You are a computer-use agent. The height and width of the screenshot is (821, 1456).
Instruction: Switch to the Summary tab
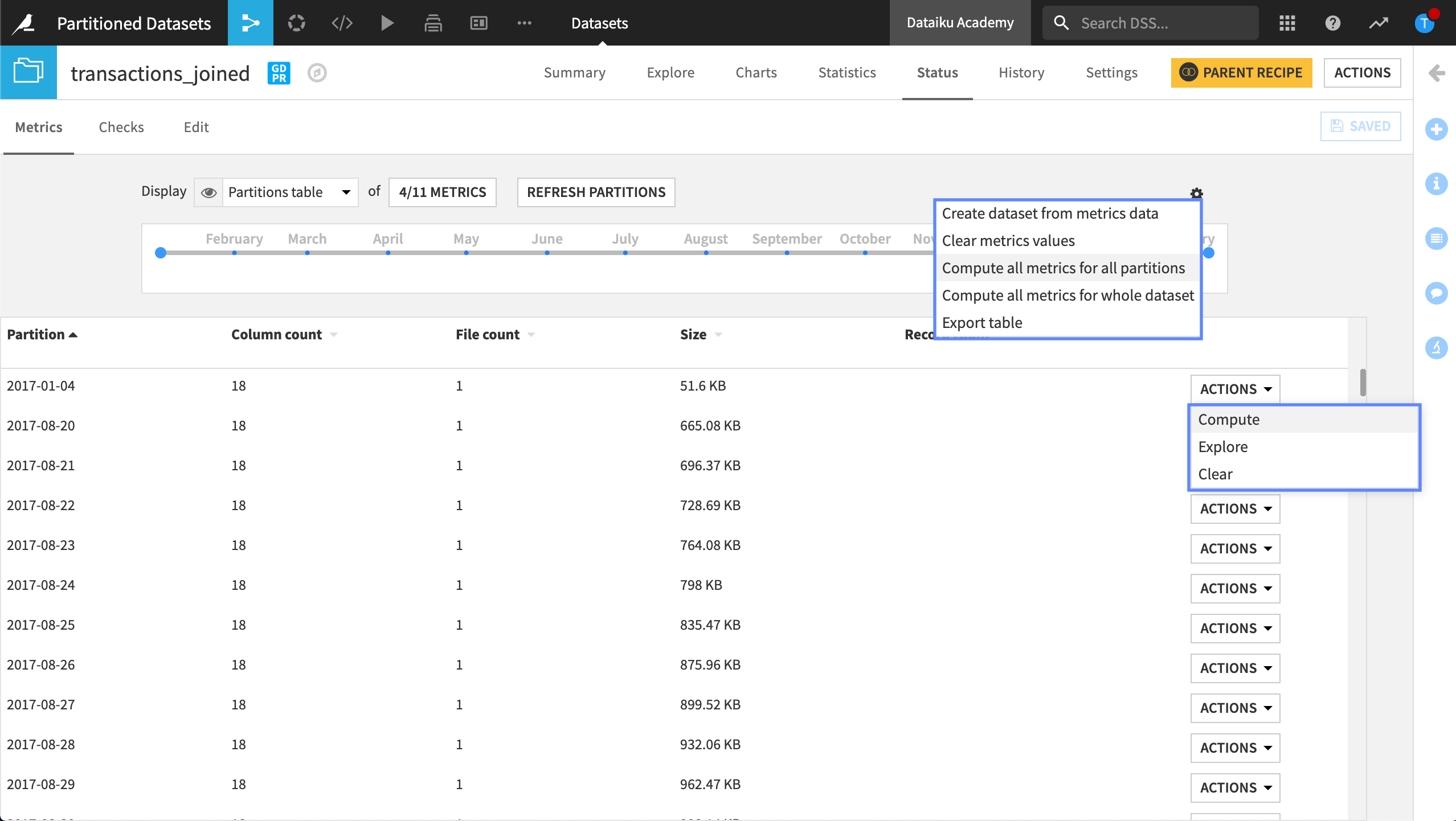[575, 71]
